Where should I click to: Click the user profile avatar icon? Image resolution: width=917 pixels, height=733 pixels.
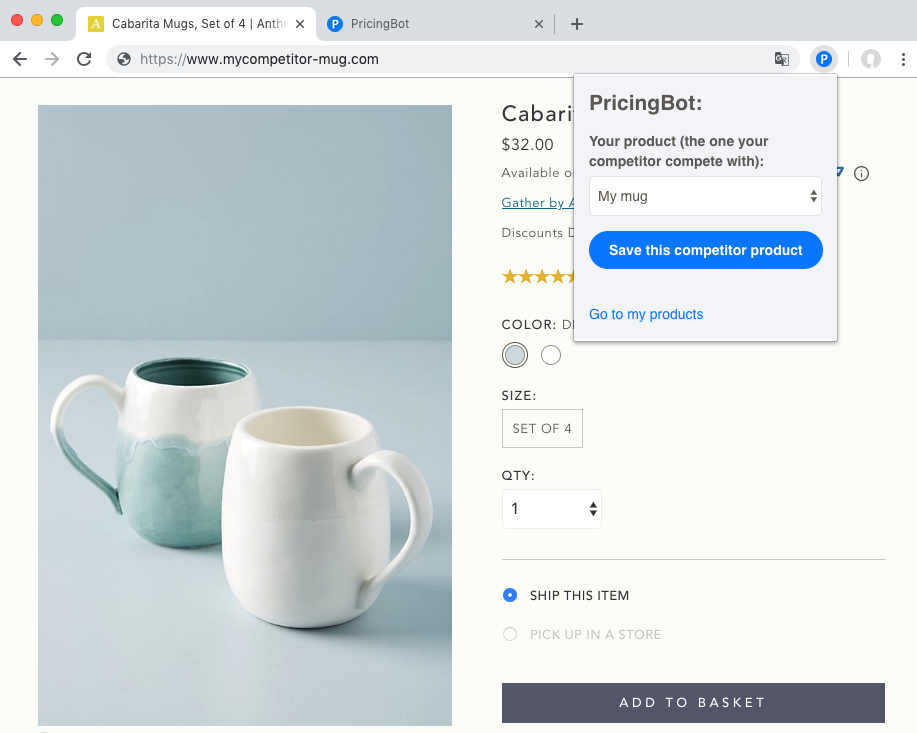[871, 59]
